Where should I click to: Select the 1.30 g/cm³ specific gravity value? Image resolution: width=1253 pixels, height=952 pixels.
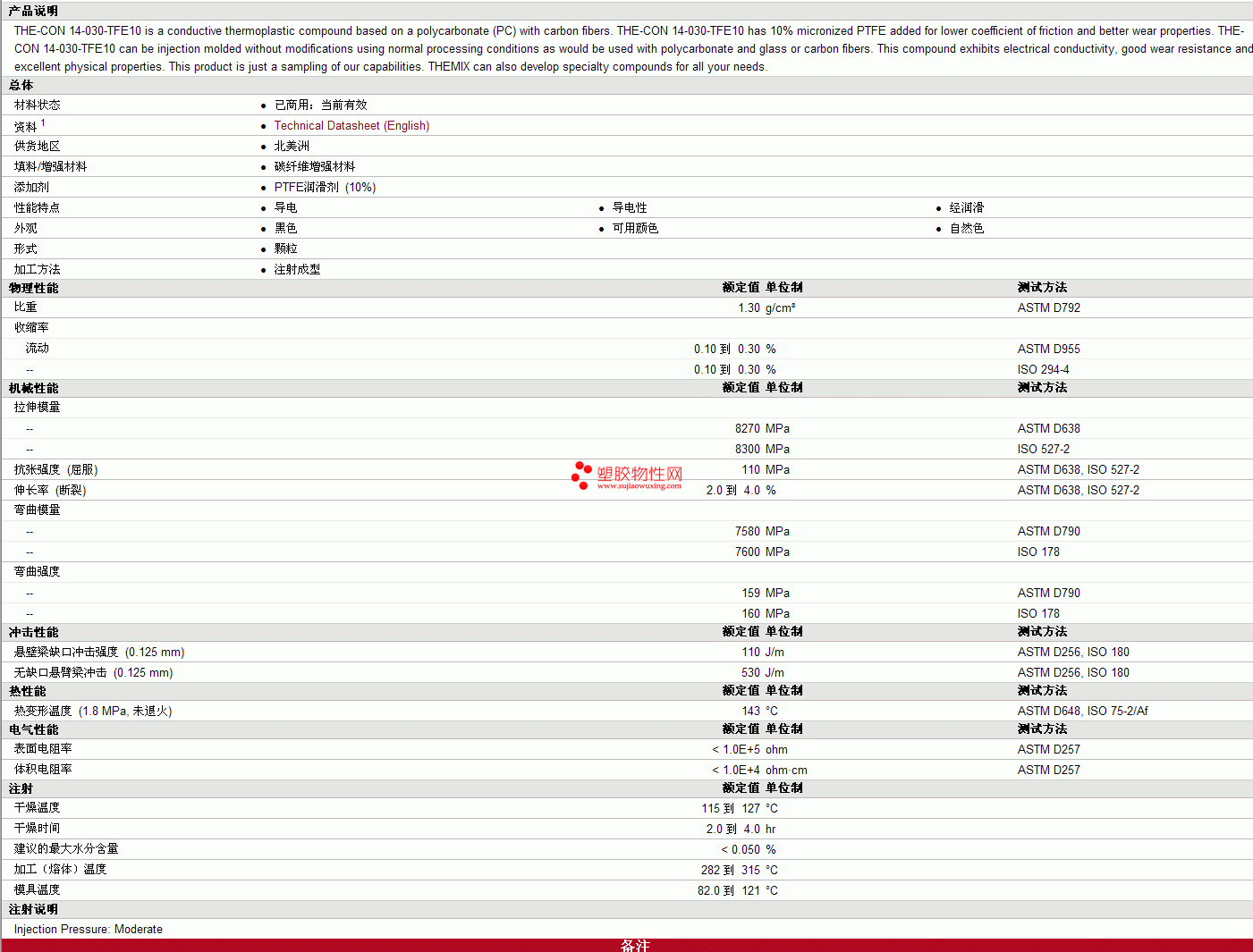tap(766, 308)
